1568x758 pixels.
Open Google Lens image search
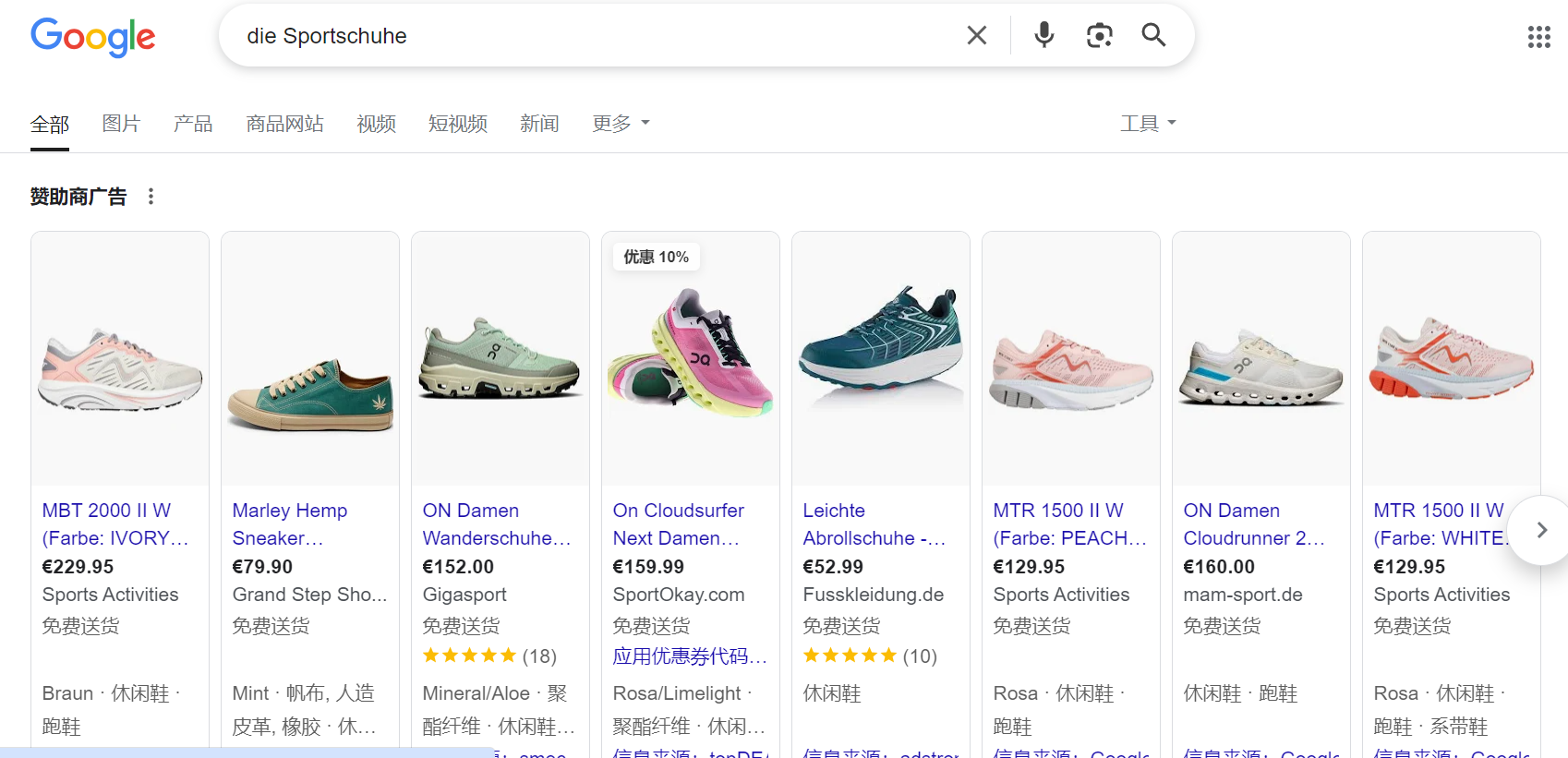(1099, 35)
